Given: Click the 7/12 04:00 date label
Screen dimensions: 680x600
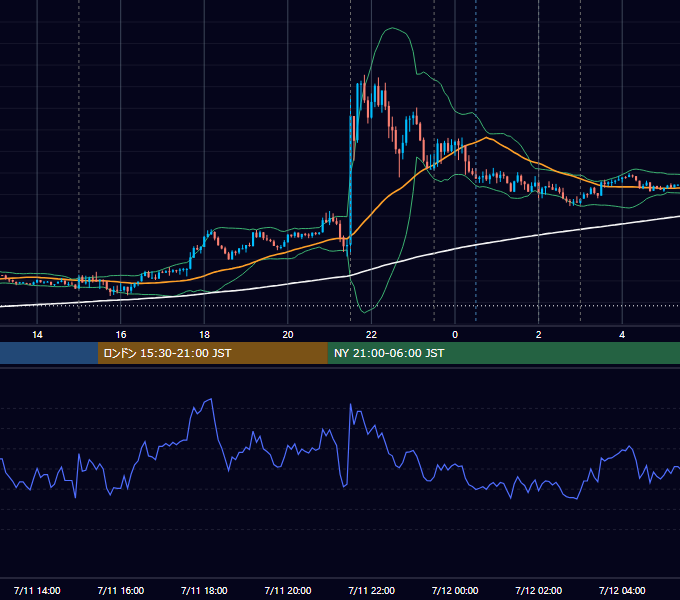Looking at the screenshot, I should click(x=622, y=590).
